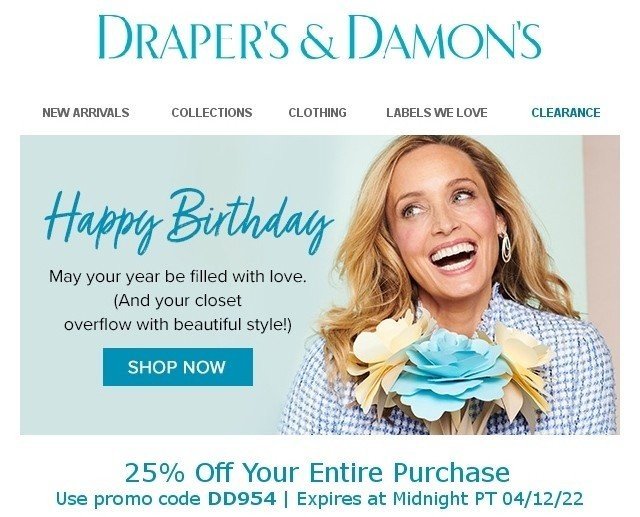640x517 pixels.
Task: Click the SHOP NOW button
Action: 178,367
